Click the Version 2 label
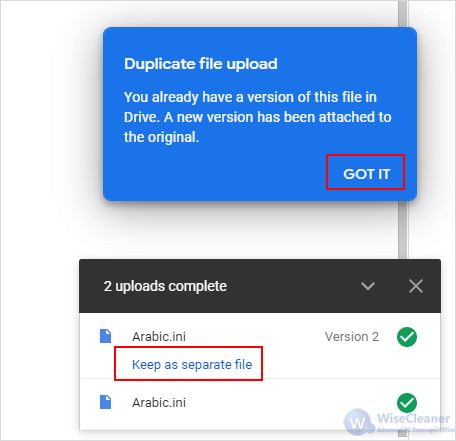This screenshot has width=456, height=441. pyautogui.click(x=352, y=337)
